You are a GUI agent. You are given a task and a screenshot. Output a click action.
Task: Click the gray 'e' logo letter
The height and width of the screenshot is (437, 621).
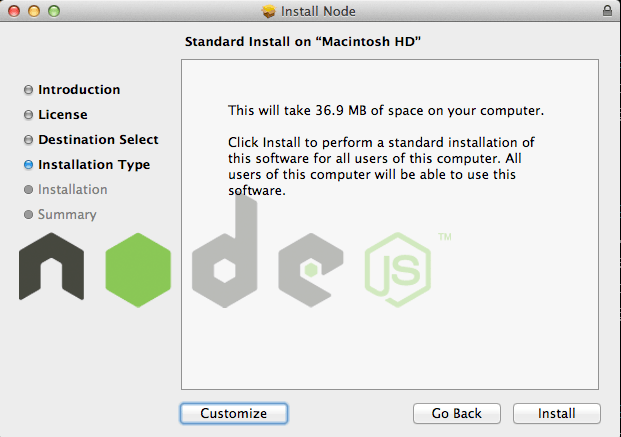tap(311, 270)
